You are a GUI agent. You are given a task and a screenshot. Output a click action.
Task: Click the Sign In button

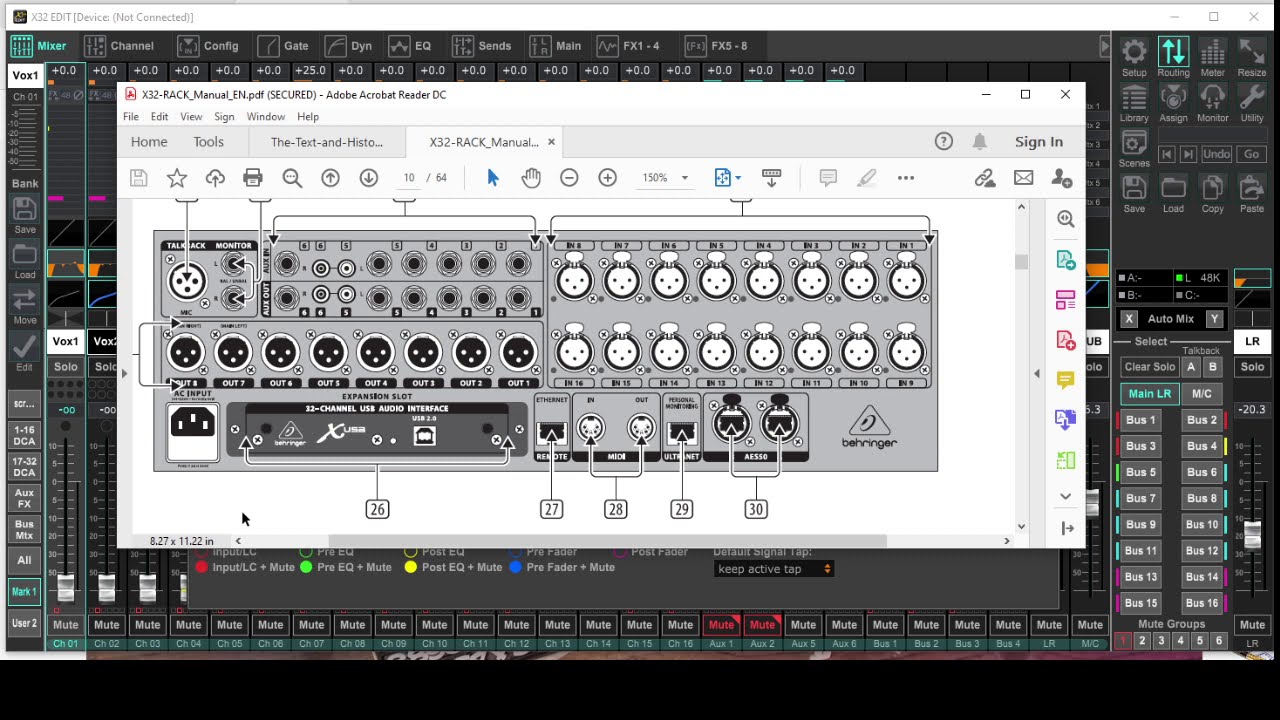(x=1039, y=142)
